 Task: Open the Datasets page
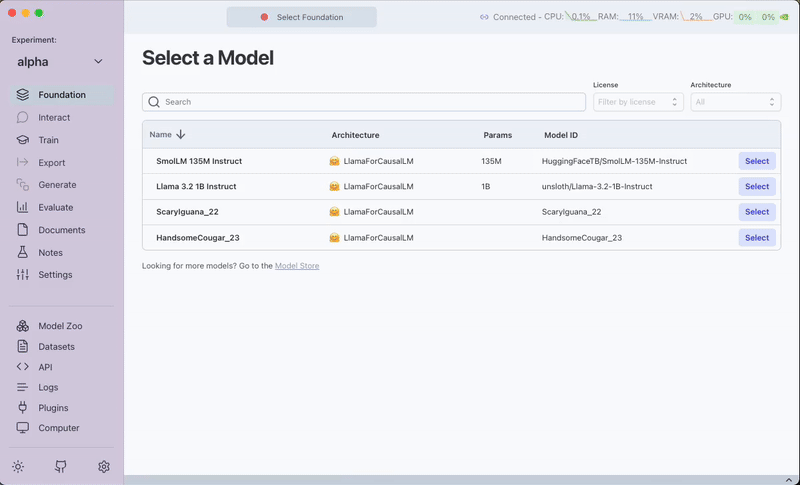point(56,347)
